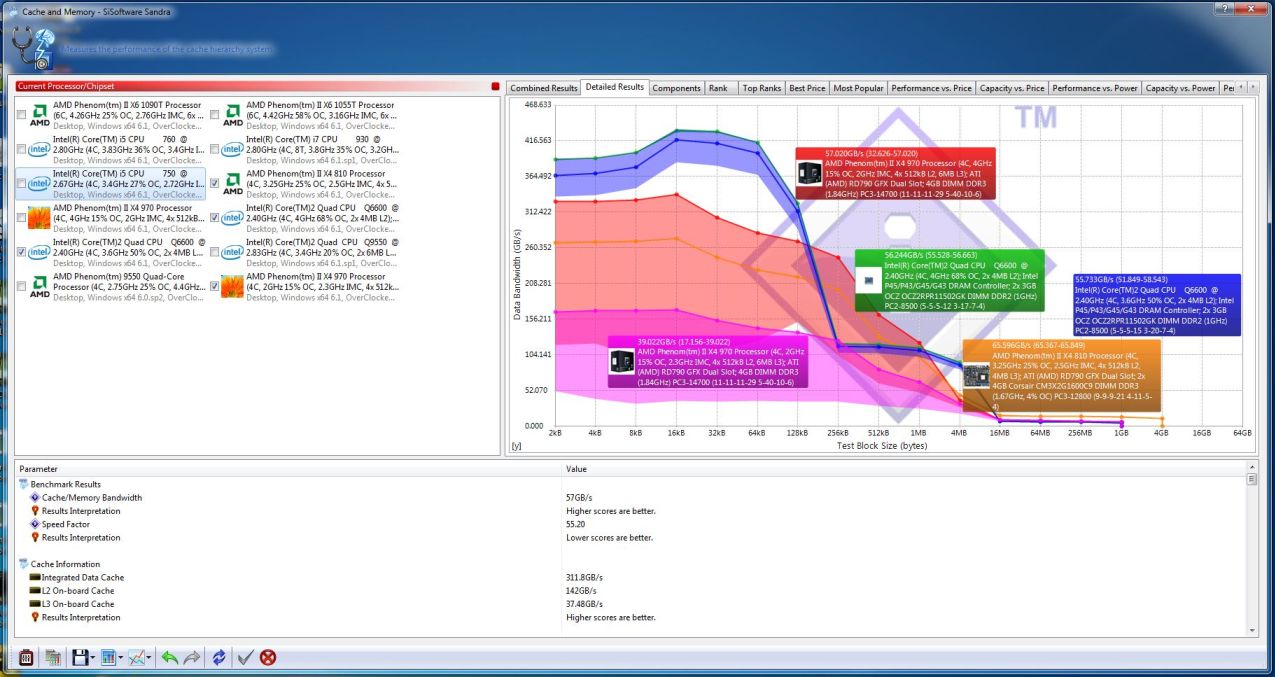
Task: Click the diamond icon beside Speed Factor
Action: (35, 524)
